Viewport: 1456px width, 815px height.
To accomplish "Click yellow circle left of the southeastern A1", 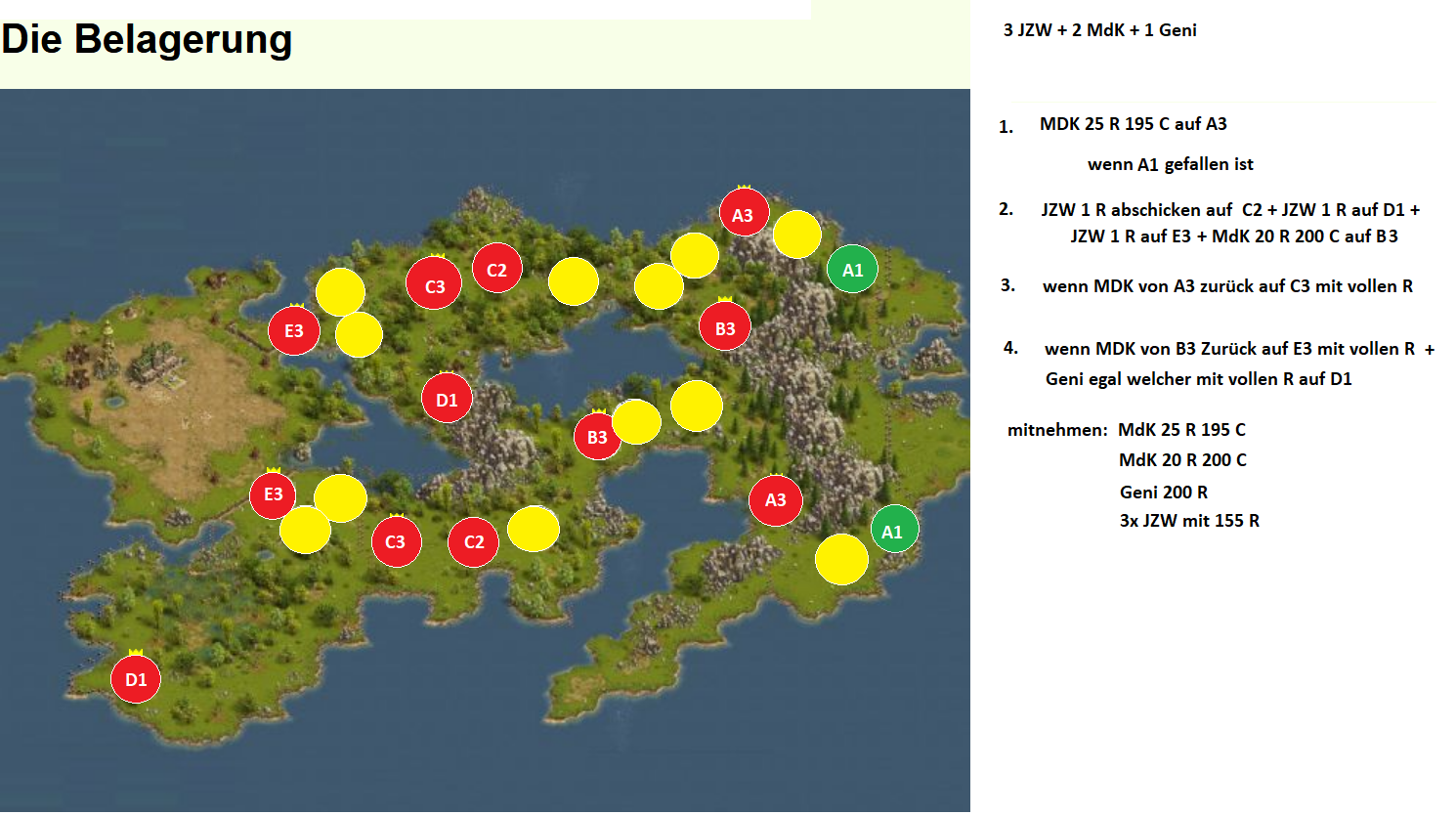I will pos(841,559).
